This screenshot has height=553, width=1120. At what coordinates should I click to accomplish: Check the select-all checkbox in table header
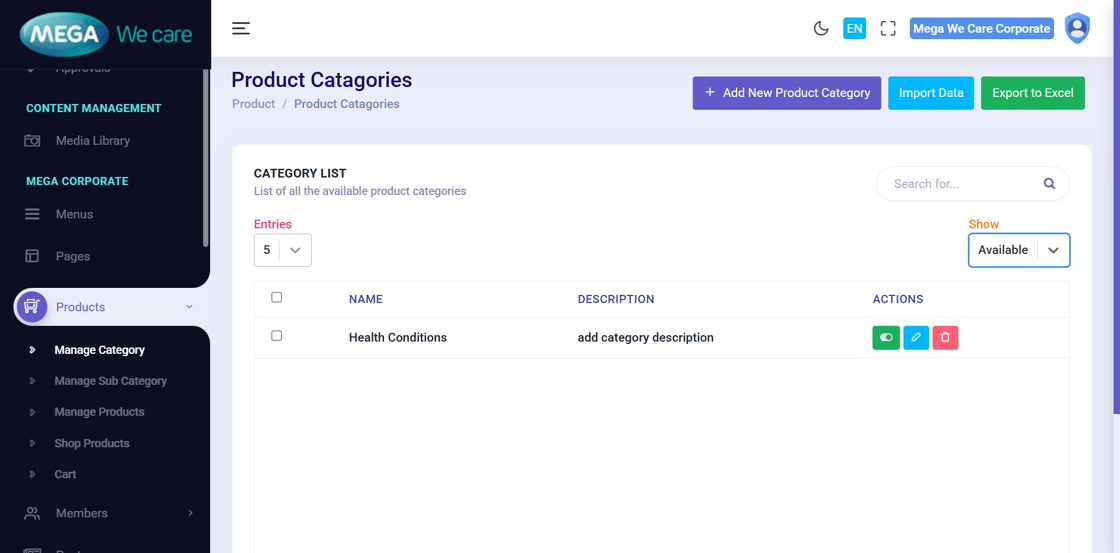[277, 297]
